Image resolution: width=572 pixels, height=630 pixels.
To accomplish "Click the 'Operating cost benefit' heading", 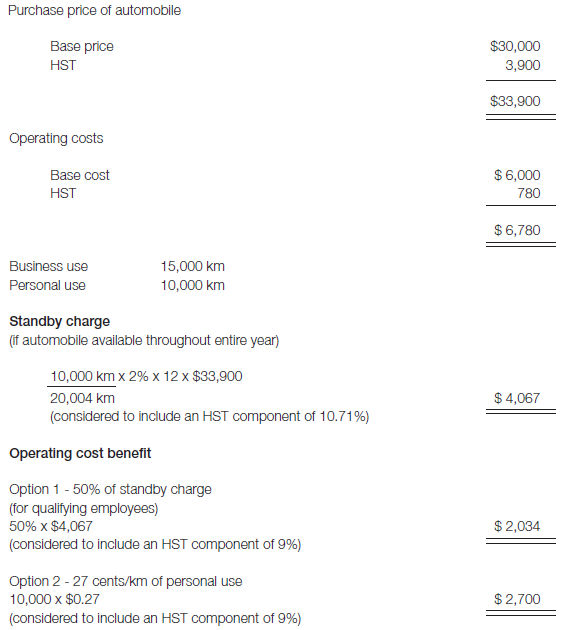I will [x=80, y=453].
